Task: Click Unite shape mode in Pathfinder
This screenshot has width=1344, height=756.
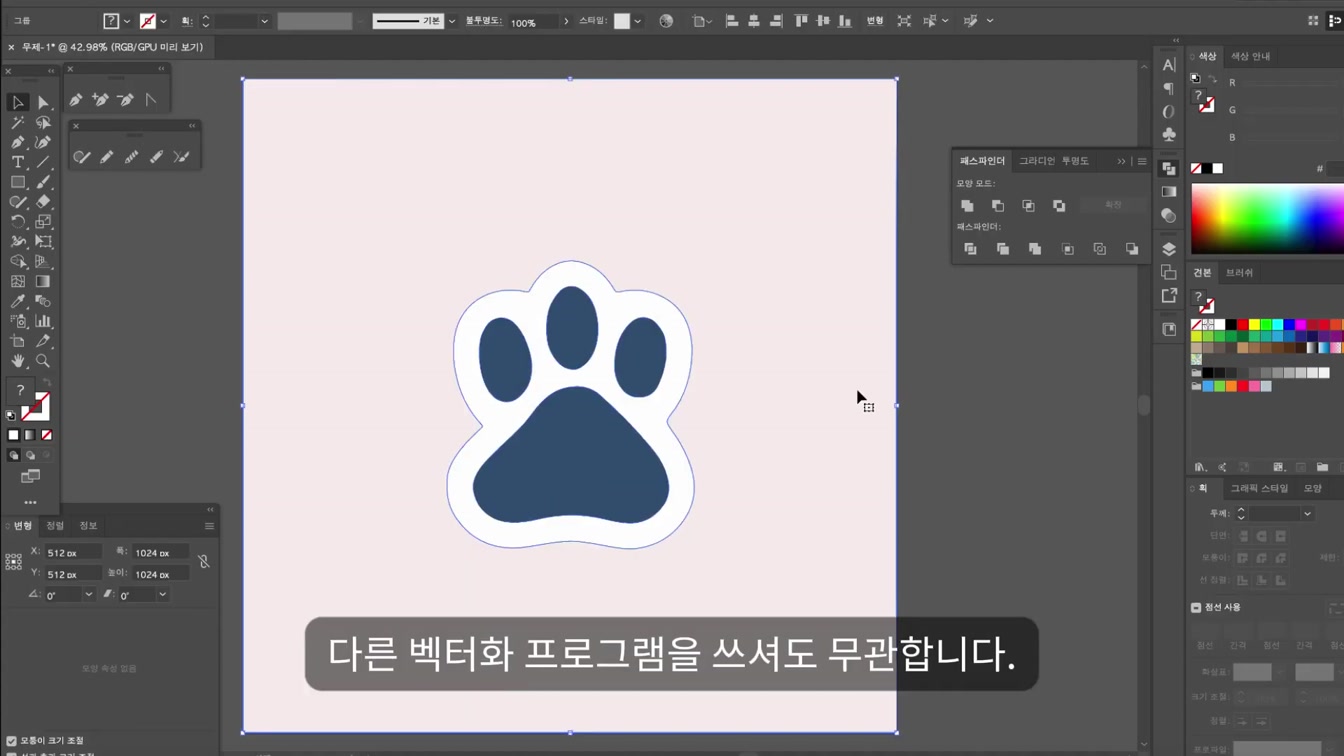Action: click(967, 205)
